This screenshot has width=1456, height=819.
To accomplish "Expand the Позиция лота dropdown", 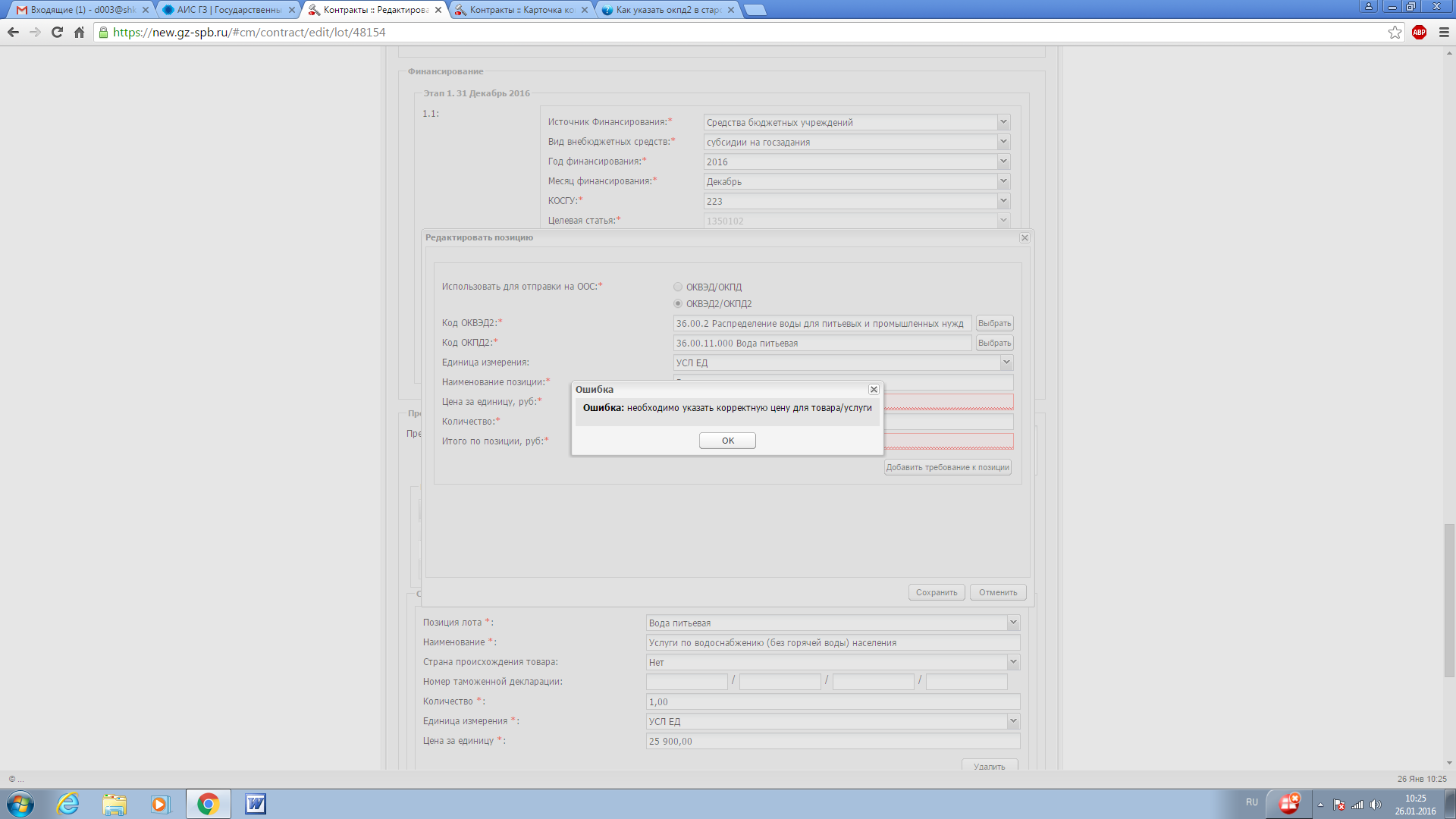I will [x=1013, y=623].
